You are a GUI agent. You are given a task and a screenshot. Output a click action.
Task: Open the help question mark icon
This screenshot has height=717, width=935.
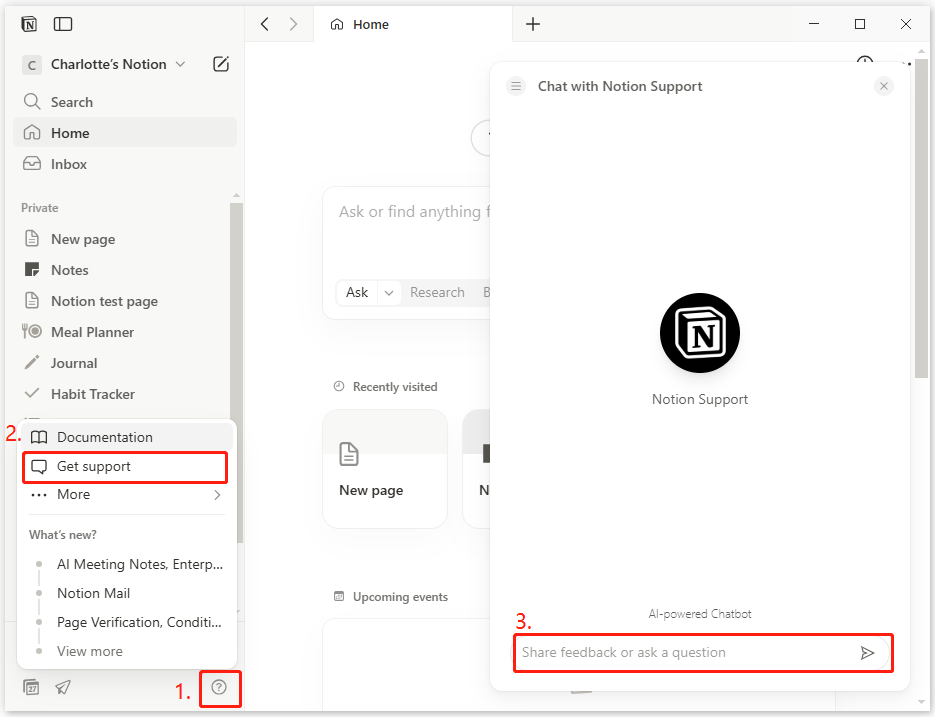point(219,687)
